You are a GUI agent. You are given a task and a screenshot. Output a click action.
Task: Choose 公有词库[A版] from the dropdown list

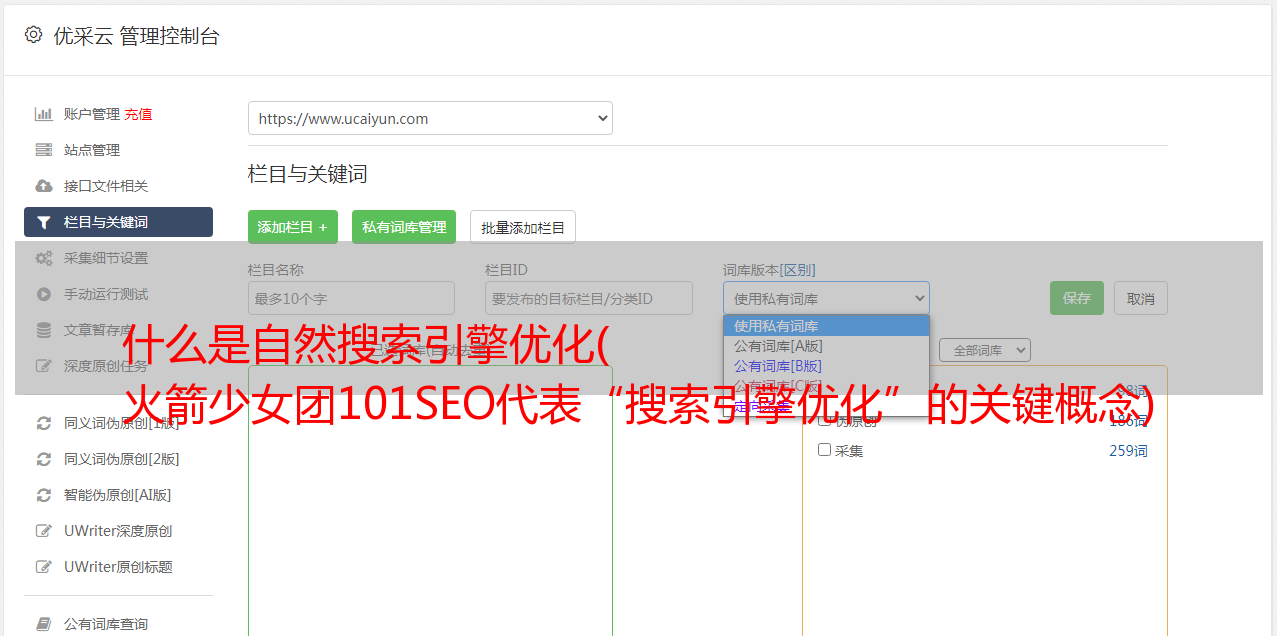point(826,346)
